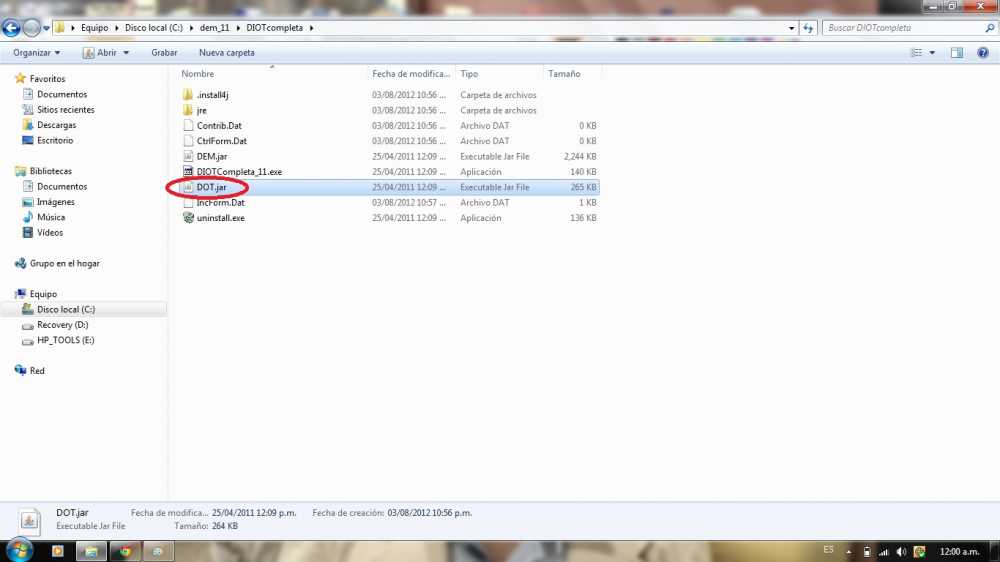Viewport: 1000px width, 562px height.
Task: Select the DEM.jar file
Action: click(x=212, y=156)
